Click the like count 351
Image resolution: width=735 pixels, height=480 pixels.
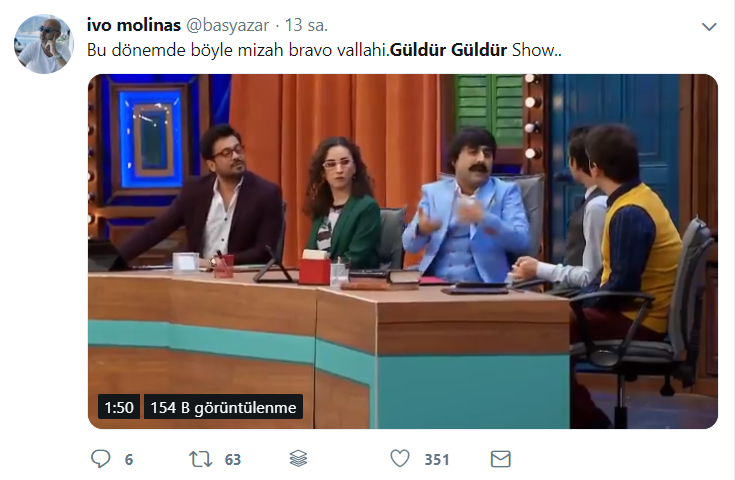437,459
